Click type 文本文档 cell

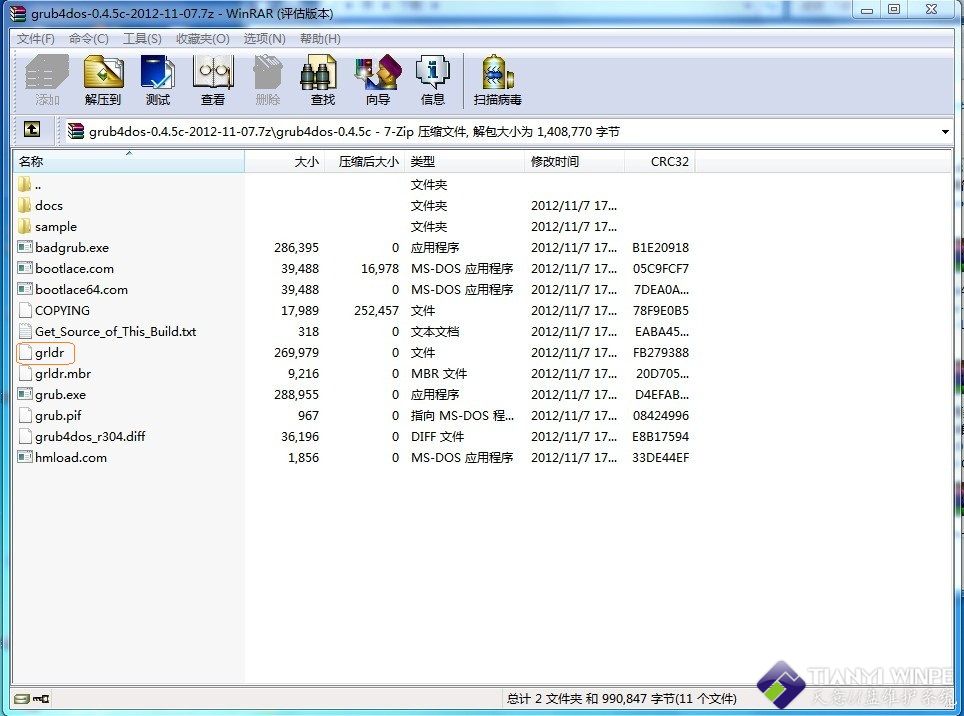[x=435, y=331]
